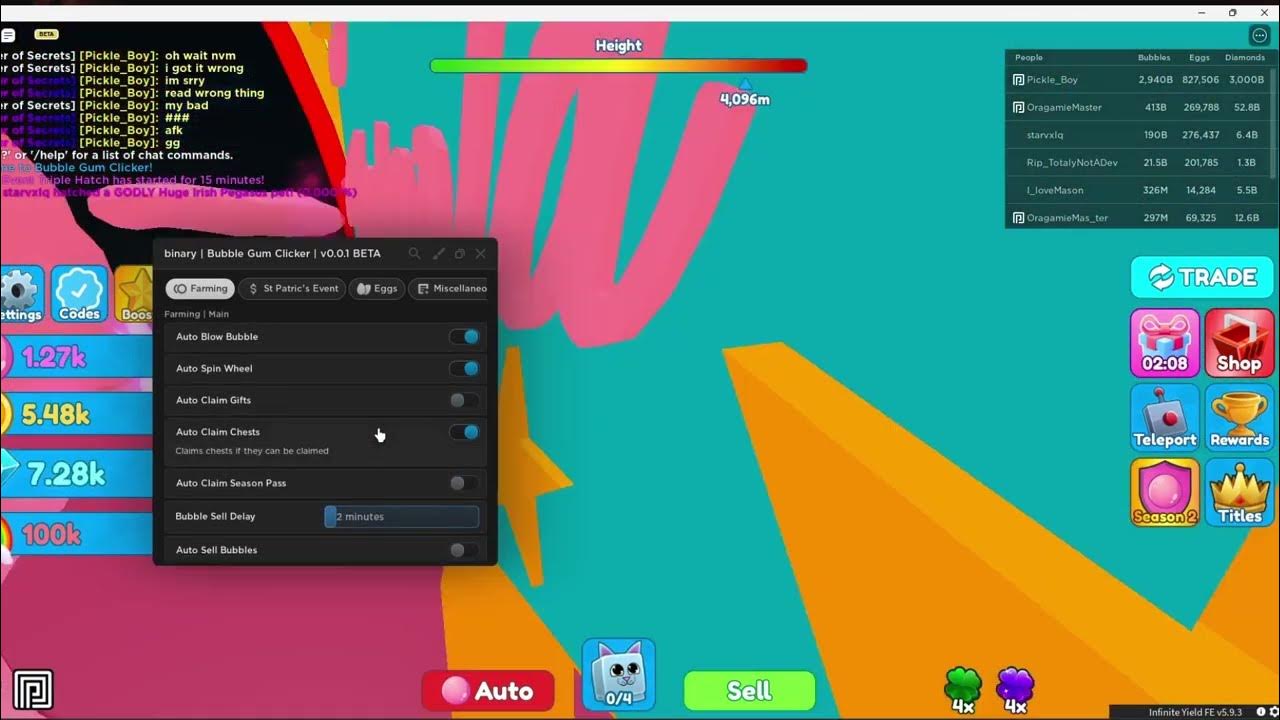The width and height of the screenshot is (1280, 720).
Task: Restore down the Roblox window
Action: point(1232,12)
